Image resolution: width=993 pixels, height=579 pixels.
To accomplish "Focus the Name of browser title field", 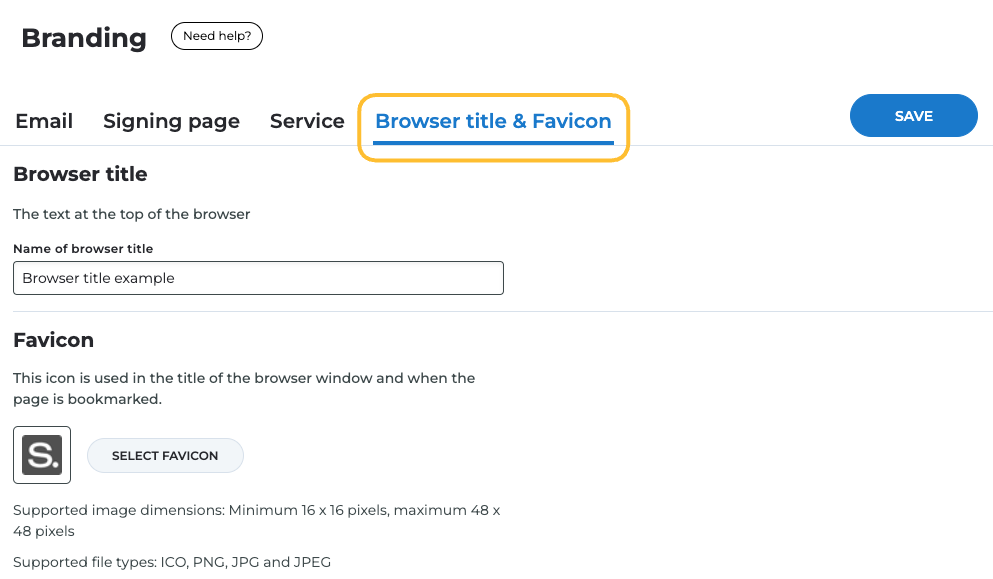I will point(258,278).
